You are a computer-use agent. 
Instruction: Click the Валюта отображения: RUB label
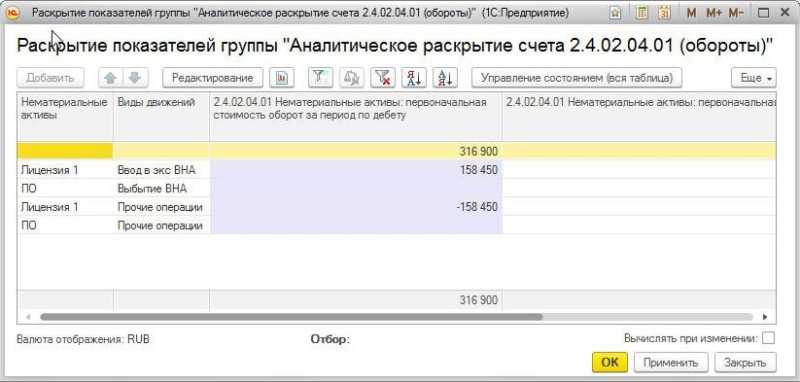coord(83,339)
